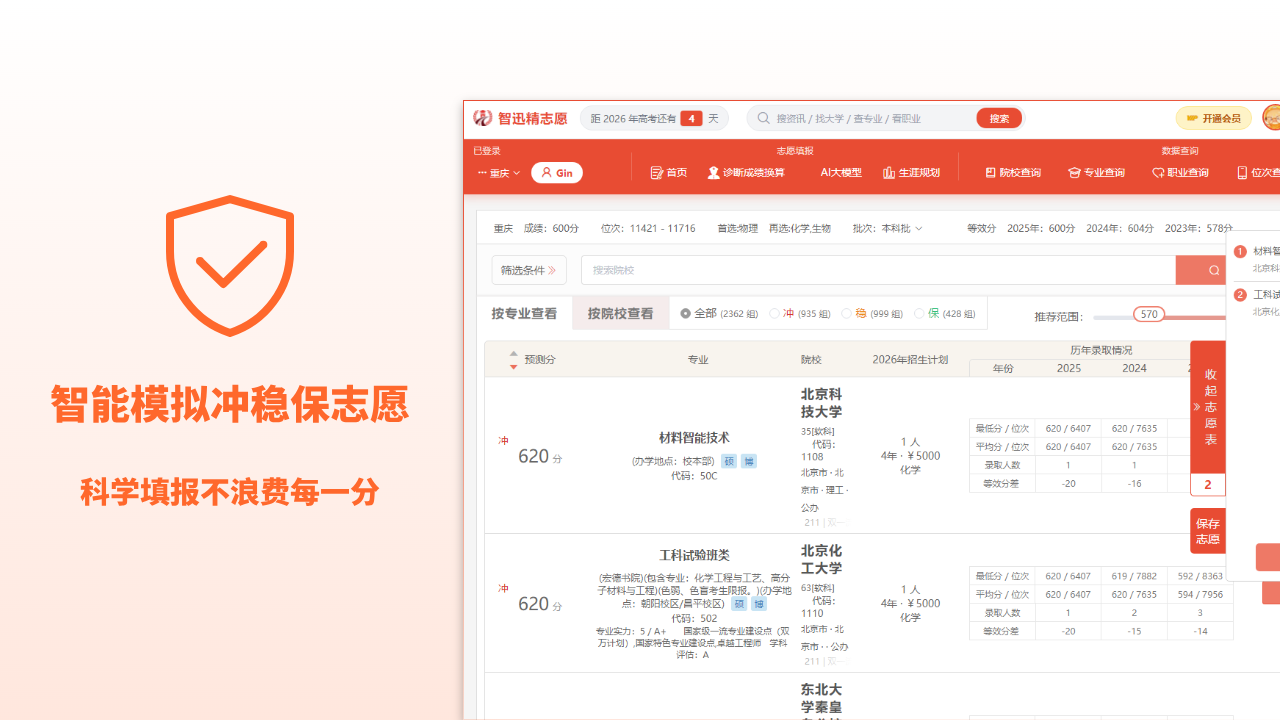Screen dimensions: 1280x720
Task: Click the 冲 tag on the 工科试验班类 row
Action: (x=504, y=589)
